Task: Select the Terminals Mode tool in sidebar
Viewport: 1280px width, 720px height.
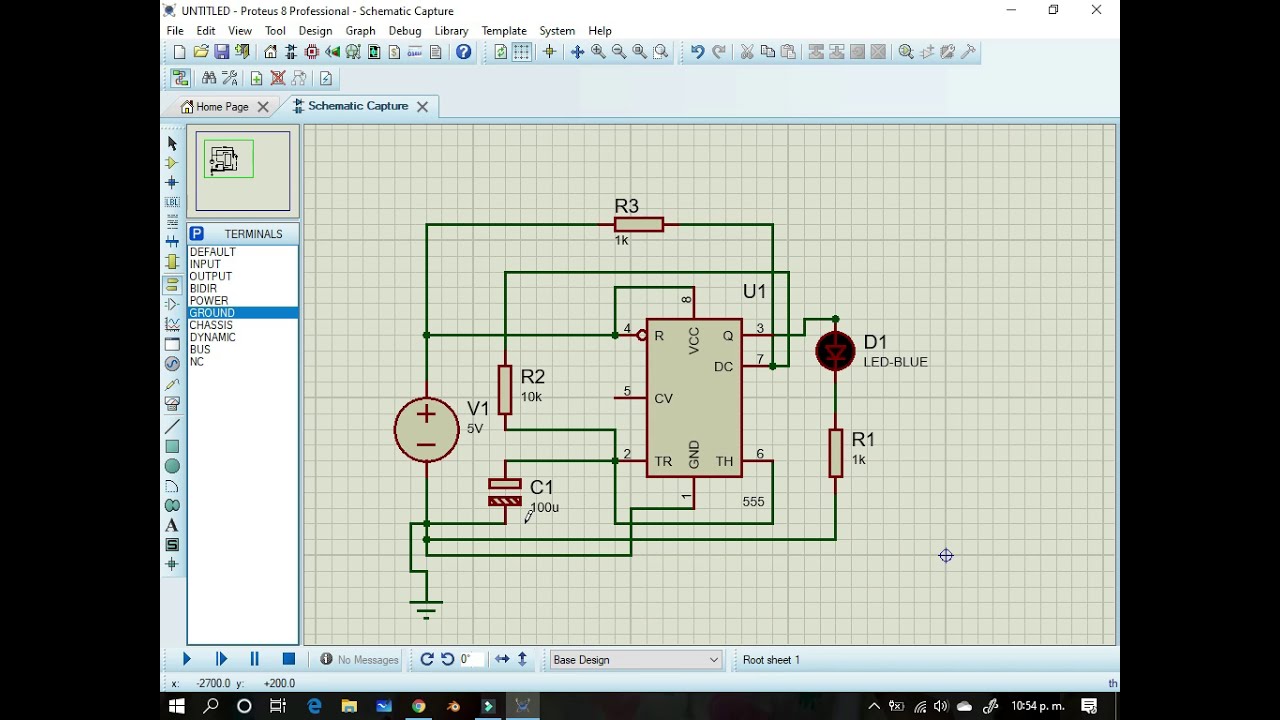Action: click(172, 285)
